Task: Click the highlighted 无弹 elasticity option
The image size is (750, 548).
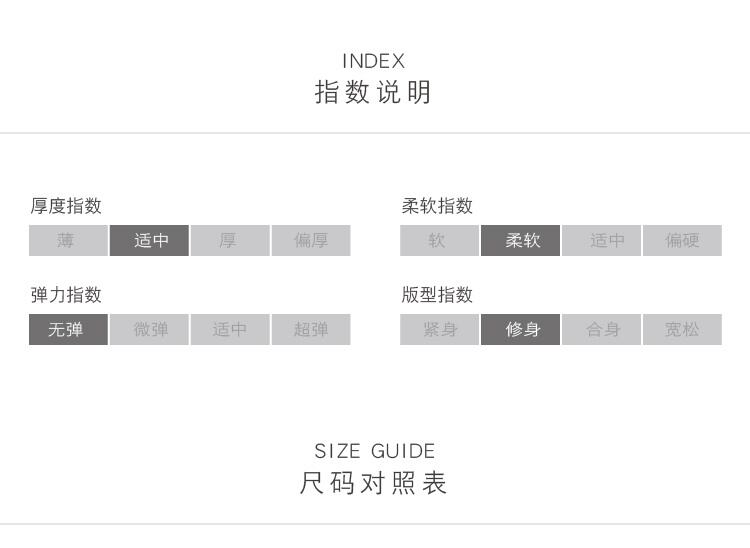Action: point(68,329)
